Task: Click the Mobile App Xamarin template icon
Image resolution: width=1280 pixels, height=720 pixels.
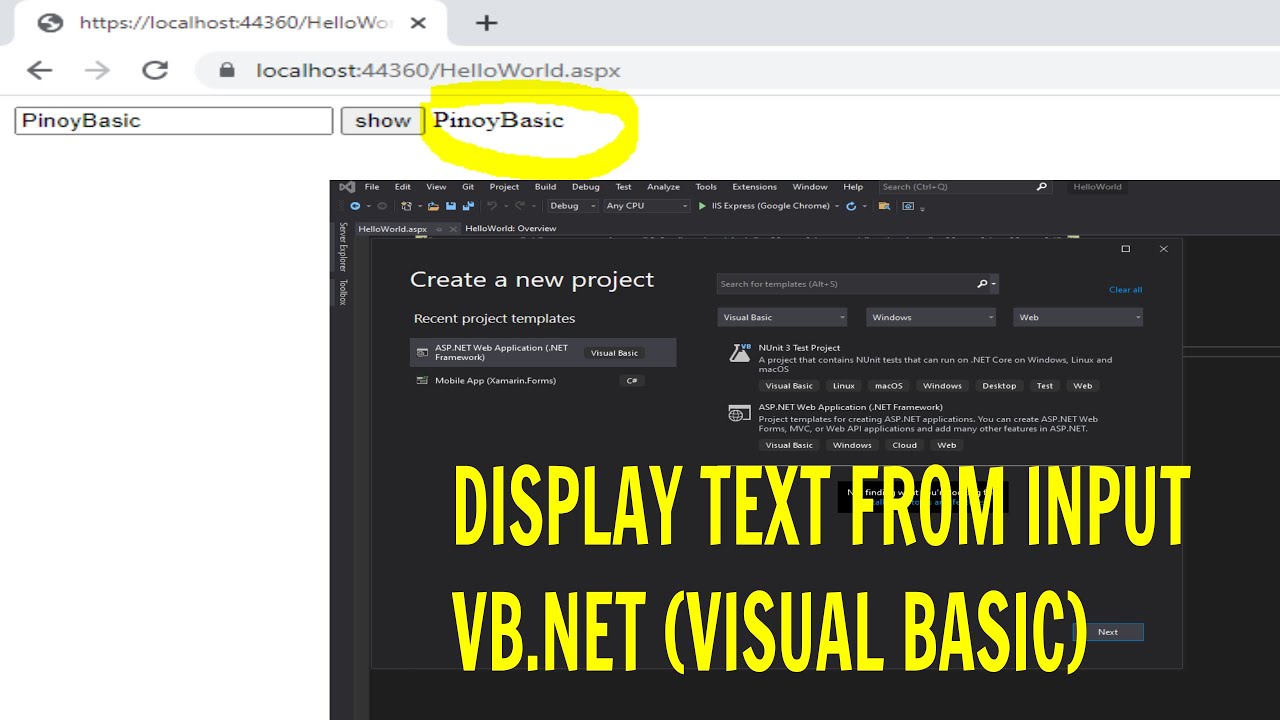Action: (x=423, y=381)
